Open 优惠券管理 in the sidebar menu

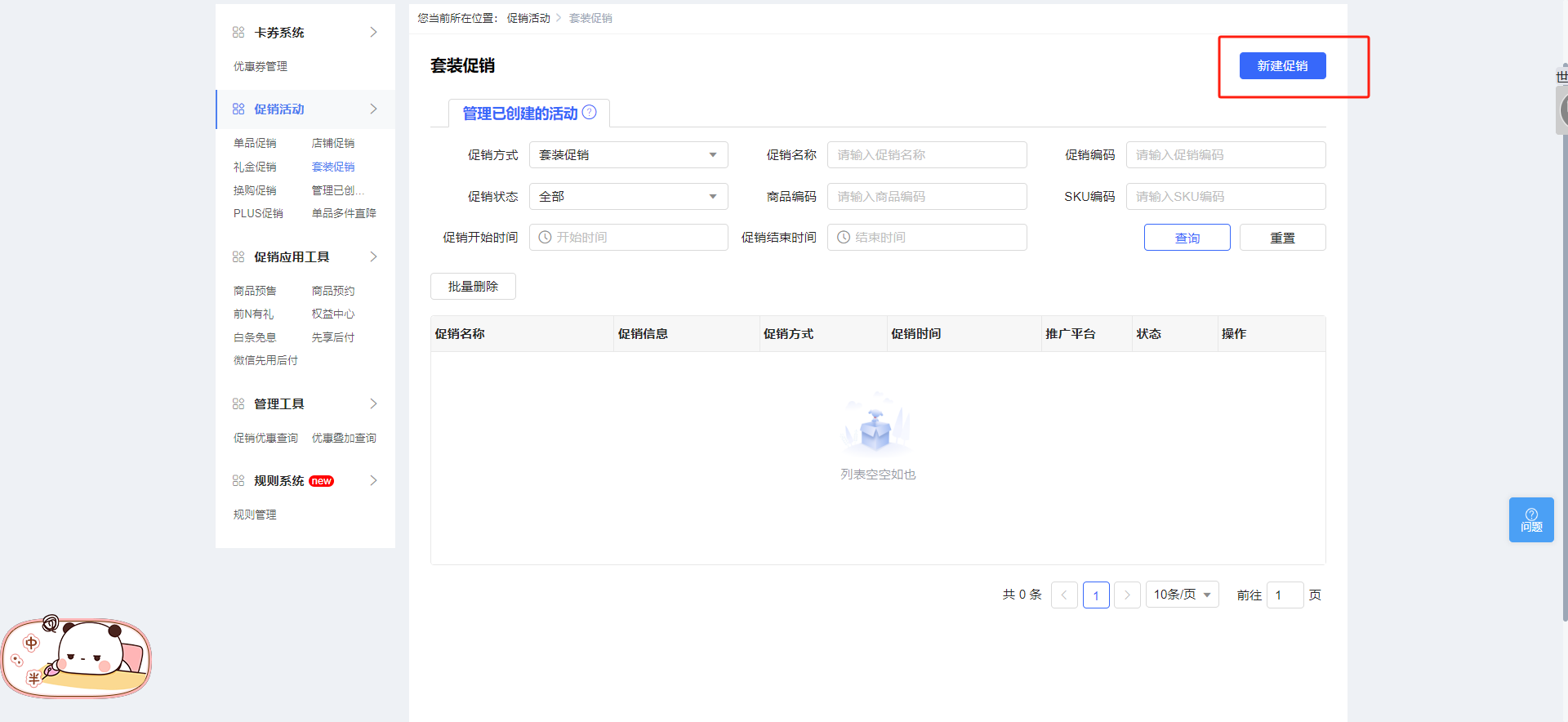[x=261, y=67]
